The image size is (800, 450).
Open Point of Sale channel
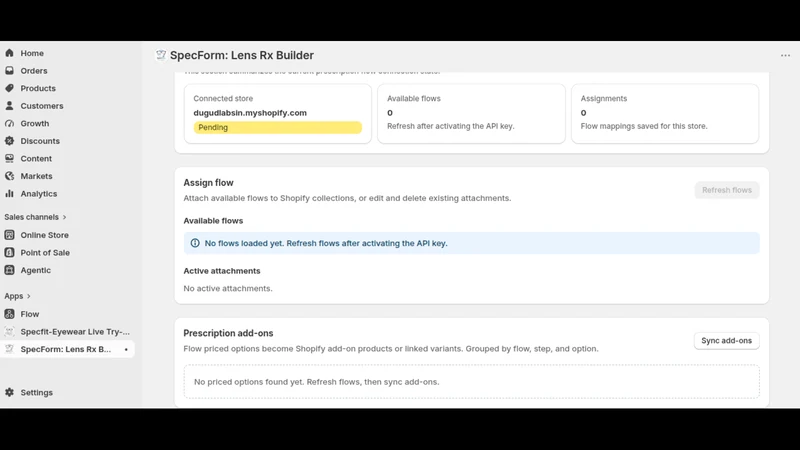tap(45, 253)
